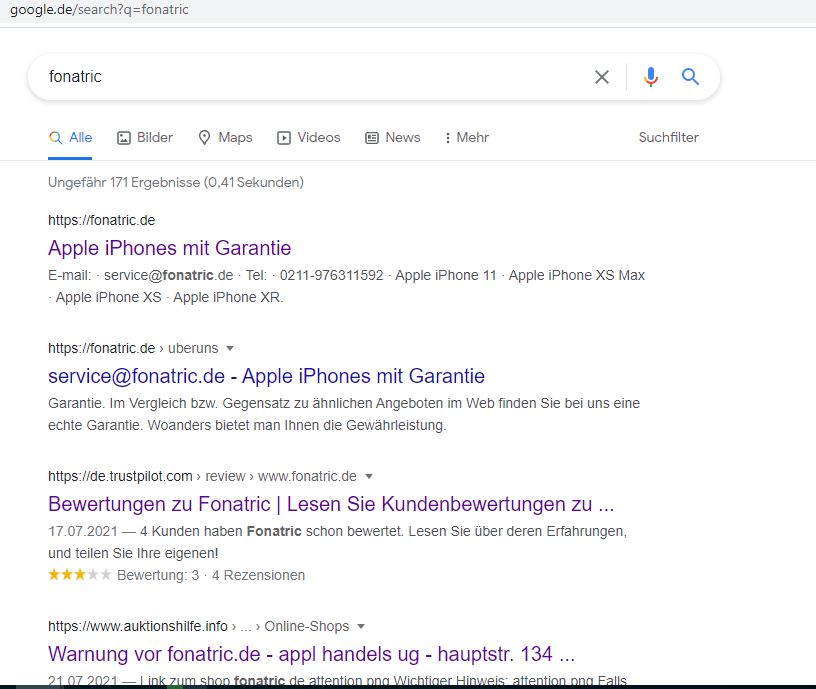
Task: Click the three-dot icon beside Mehr
Action: (448, 138)
